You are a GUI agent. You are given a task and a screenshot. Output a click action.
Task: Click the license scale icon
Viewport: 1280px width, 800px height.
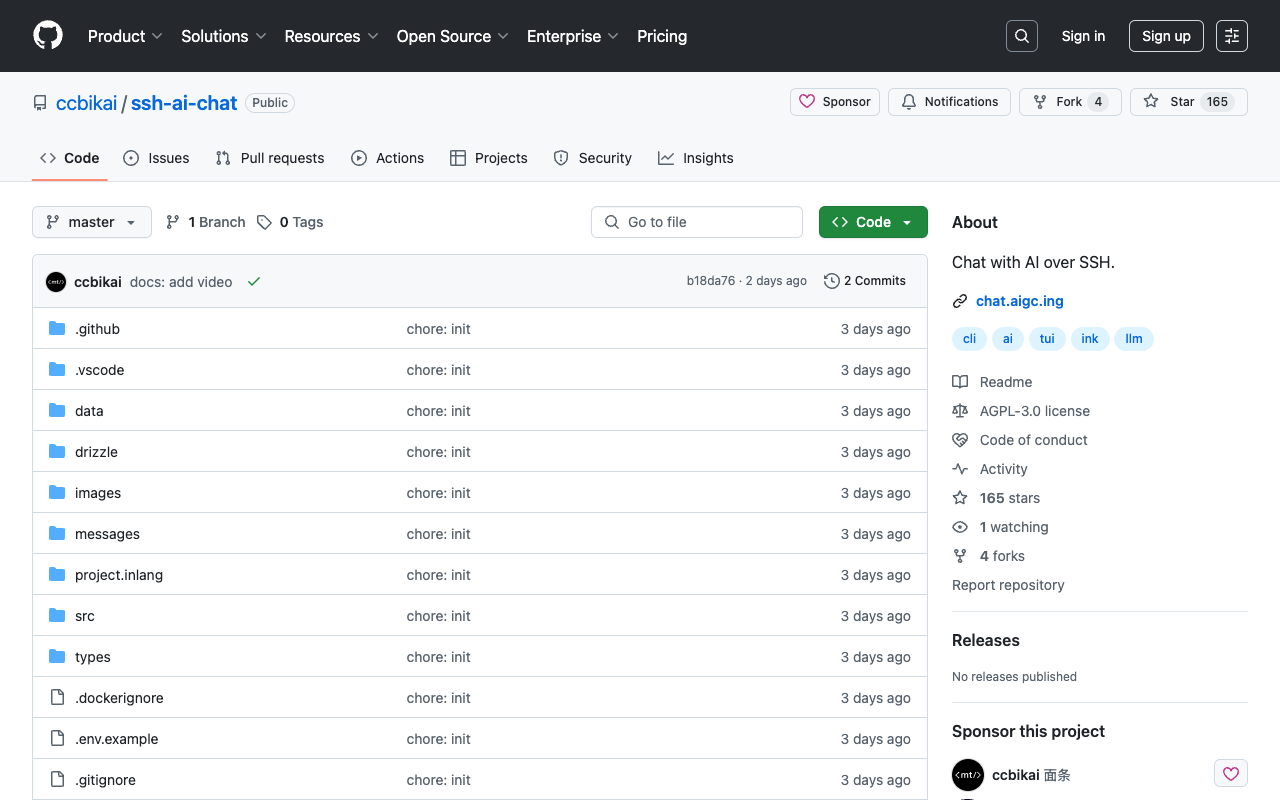pos(960,411)
